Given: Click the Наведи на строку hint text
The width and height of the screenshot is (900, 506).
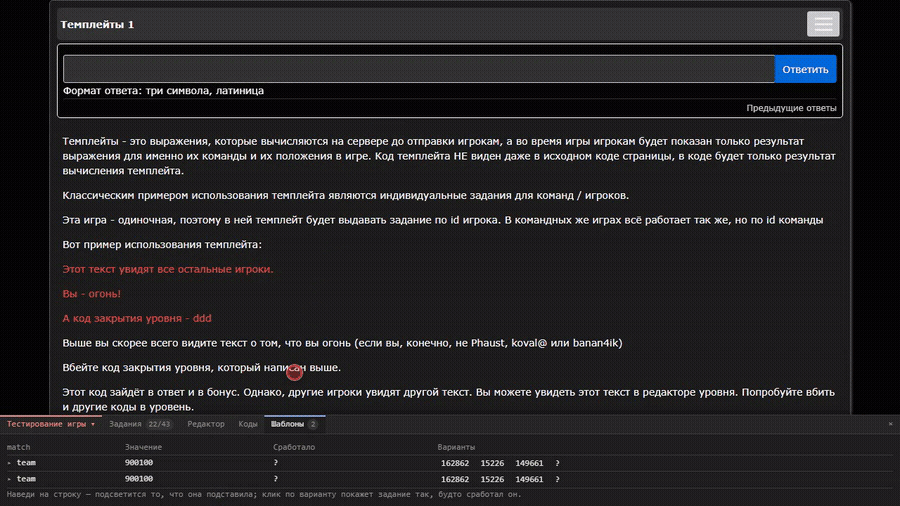Looking at the screenshot, I should pyautogui.click(x=264, y=494).
